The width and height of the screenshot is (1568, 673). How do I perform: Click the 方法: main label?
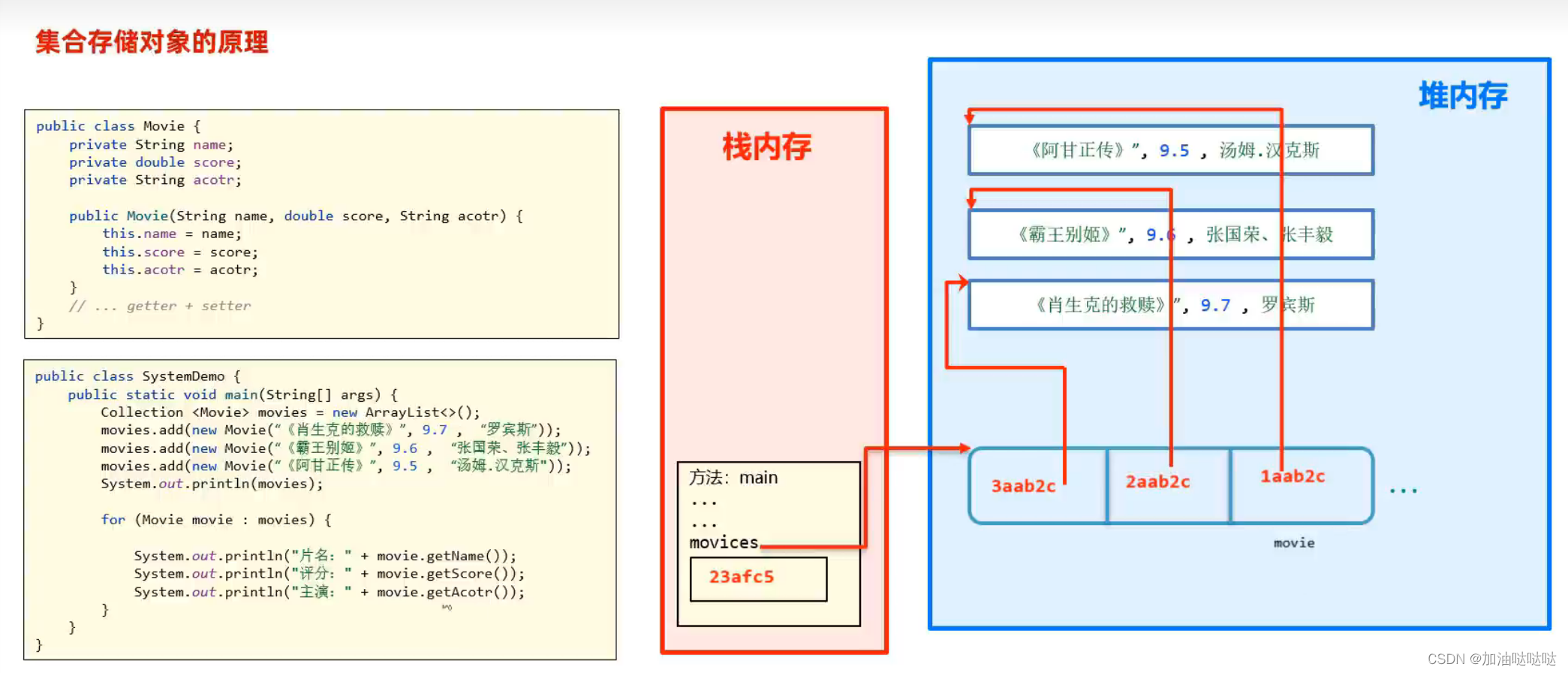733,478
